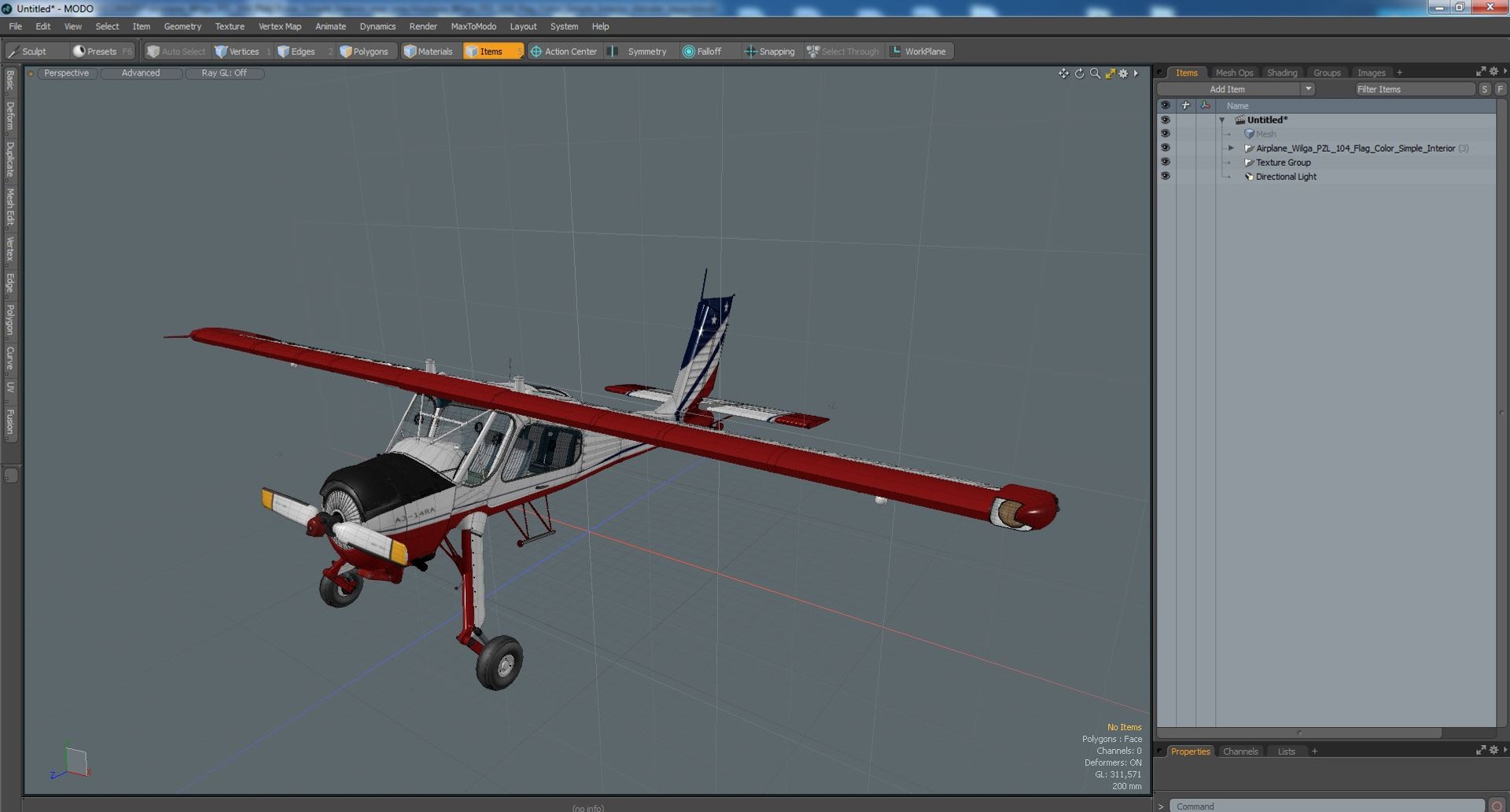Image resolution: width=1510 pixels, height=812 pixels.
Task: Click the lock column header icon
Action: (x=1185, y=105)
